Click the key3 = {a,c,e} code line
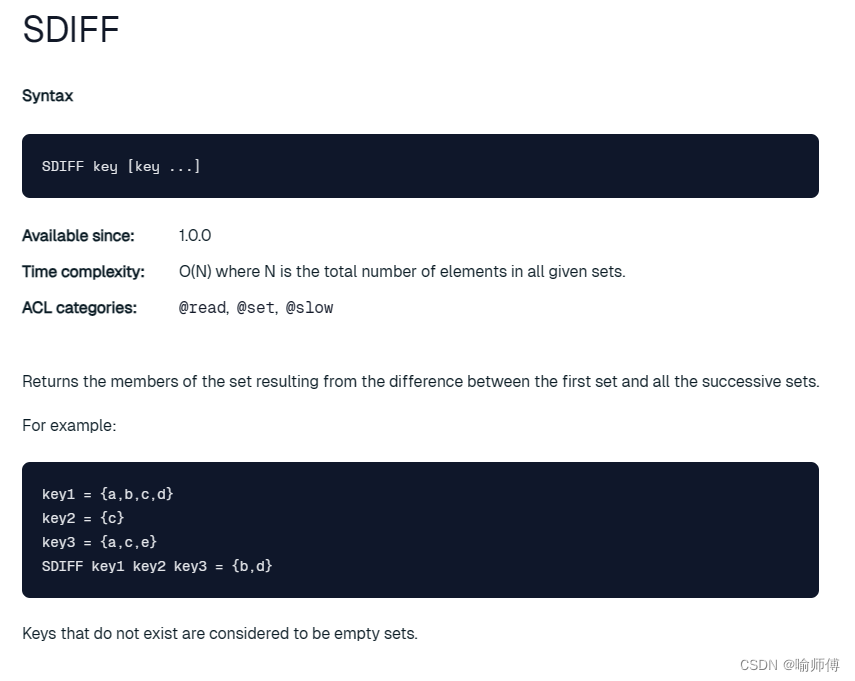The image size is (855, 681). click(99, 542)
